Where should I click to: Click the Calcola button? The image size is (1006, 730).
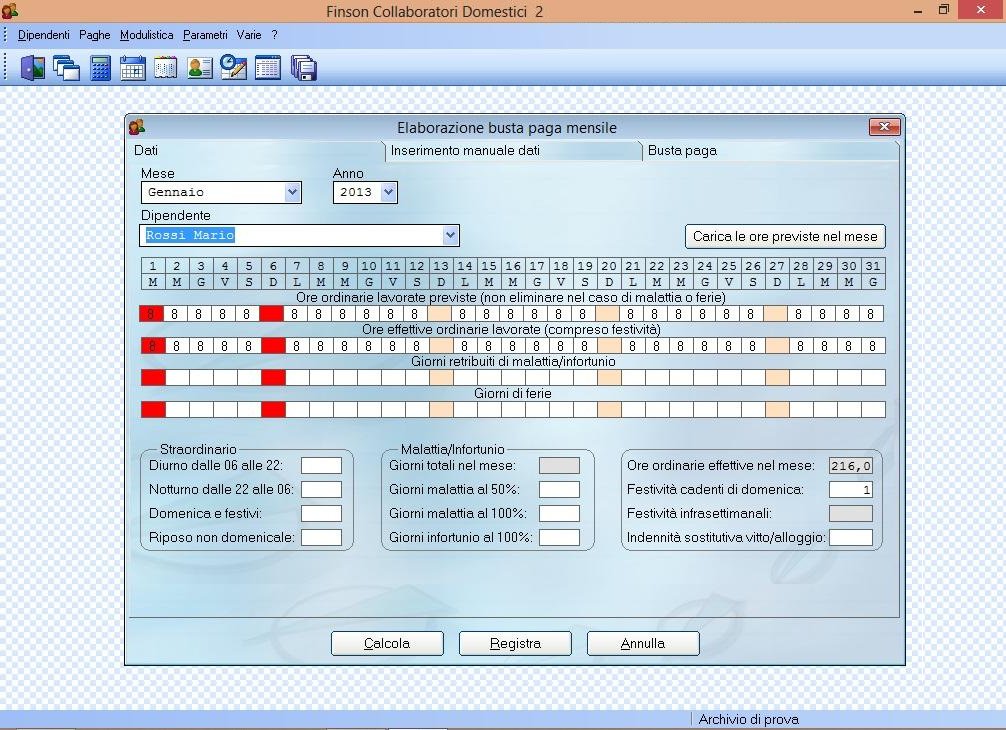(x=387, y=643)
